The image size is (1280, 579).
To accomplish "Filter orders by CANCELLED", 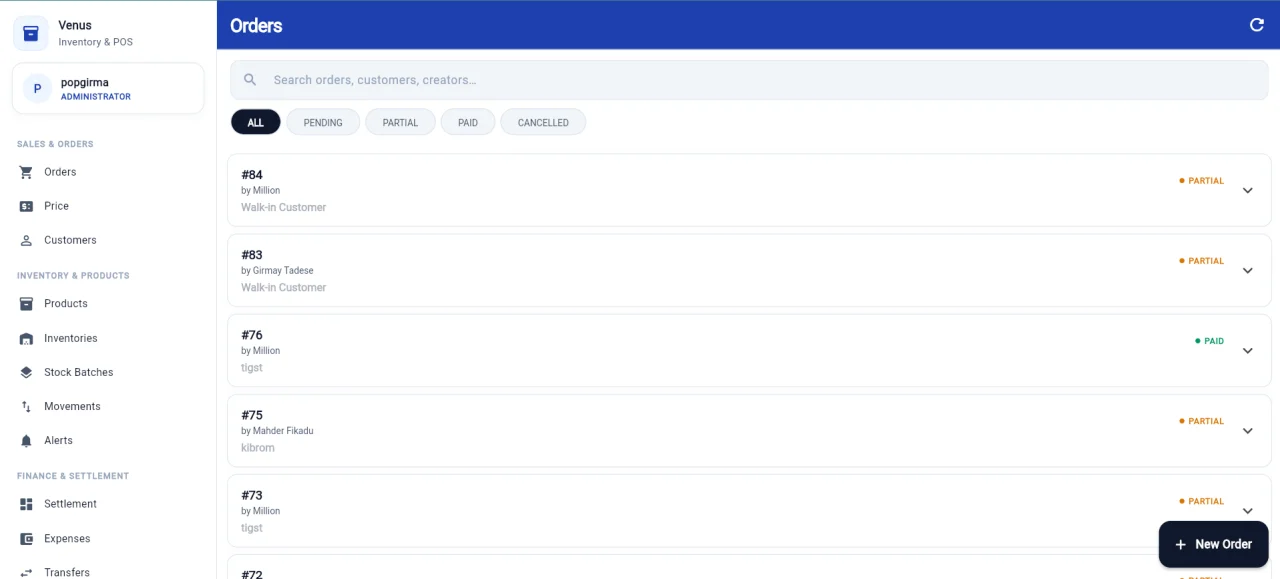I will (543, 122).
